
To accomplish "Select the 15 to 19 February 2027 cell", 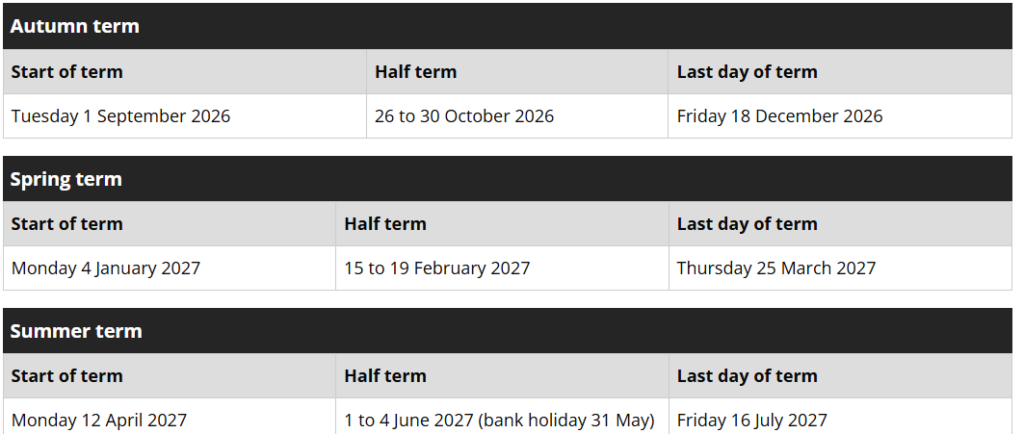I will point(502,268).
